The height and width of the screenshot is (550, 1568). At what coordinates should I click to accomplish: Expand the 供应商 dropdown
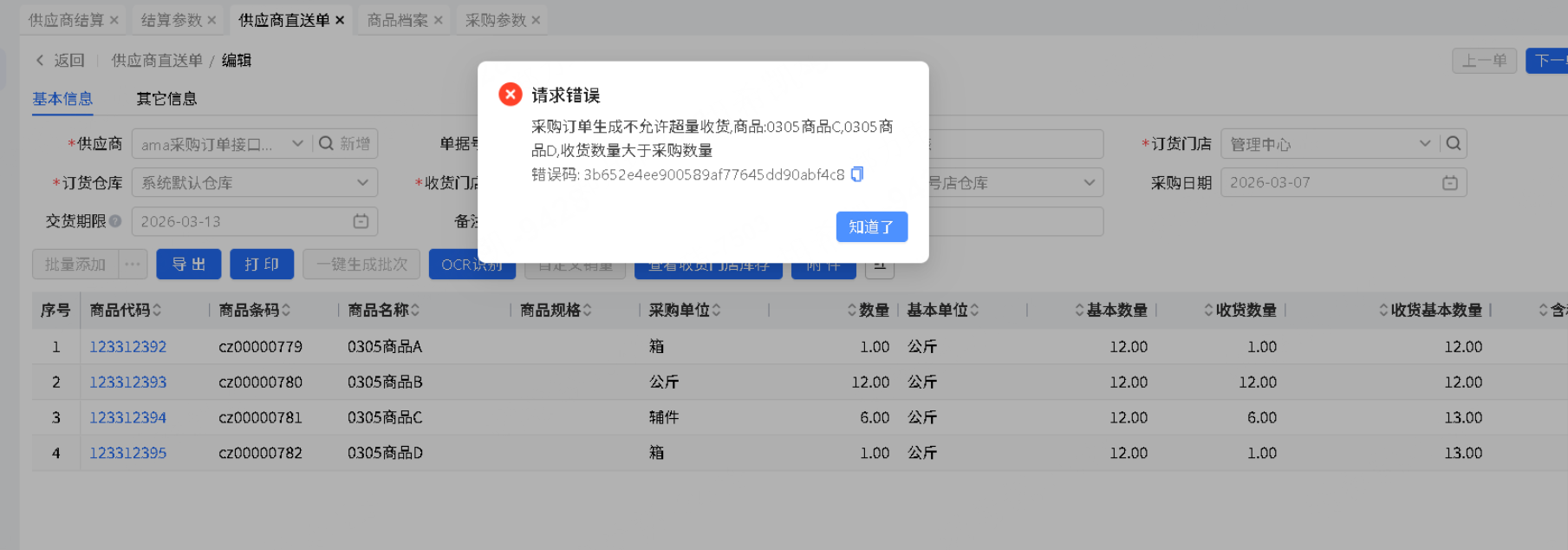297,143
